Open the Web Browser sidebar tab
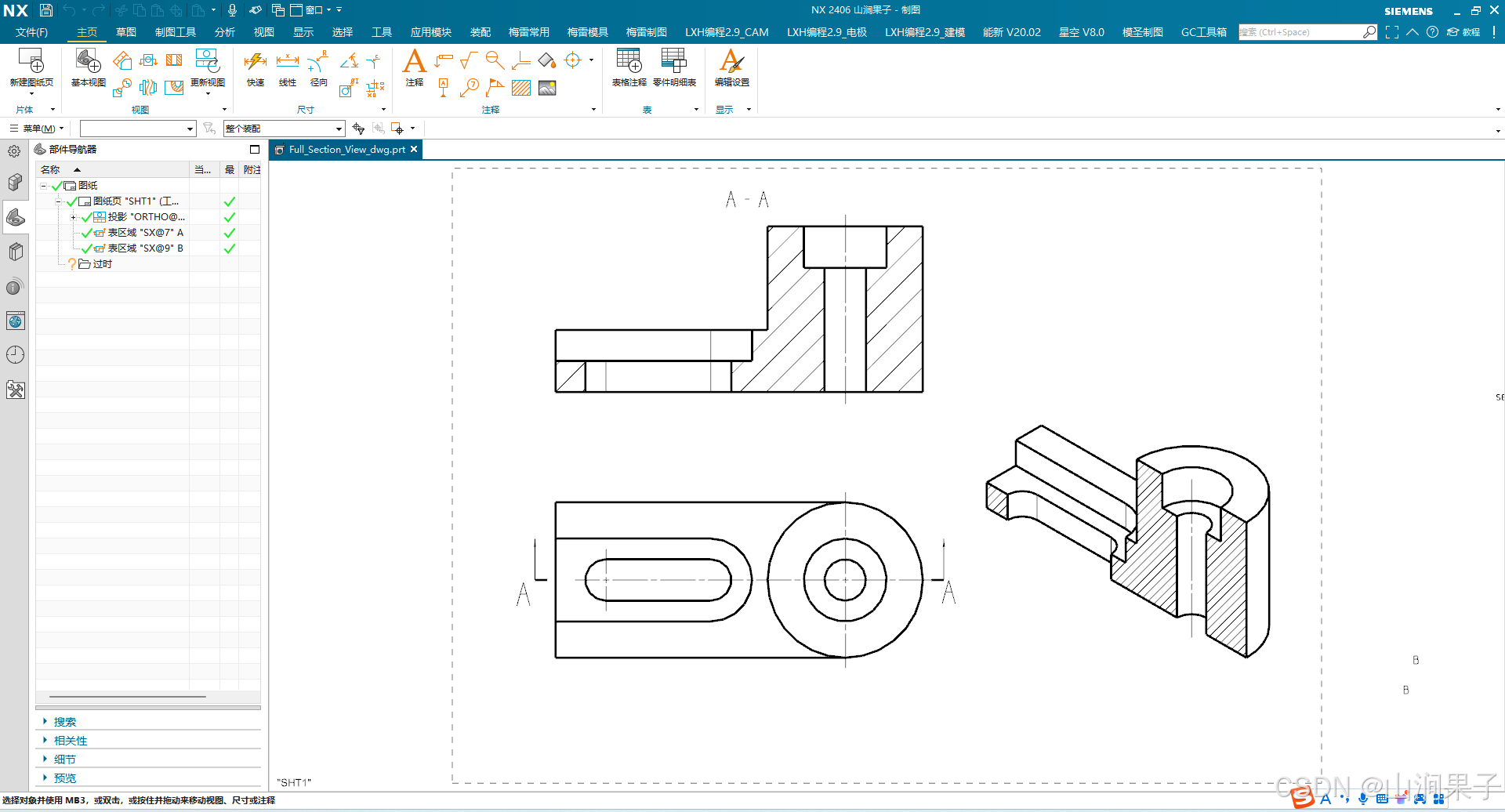This screenshot has height=812, width=1505. tap(15, 321)
